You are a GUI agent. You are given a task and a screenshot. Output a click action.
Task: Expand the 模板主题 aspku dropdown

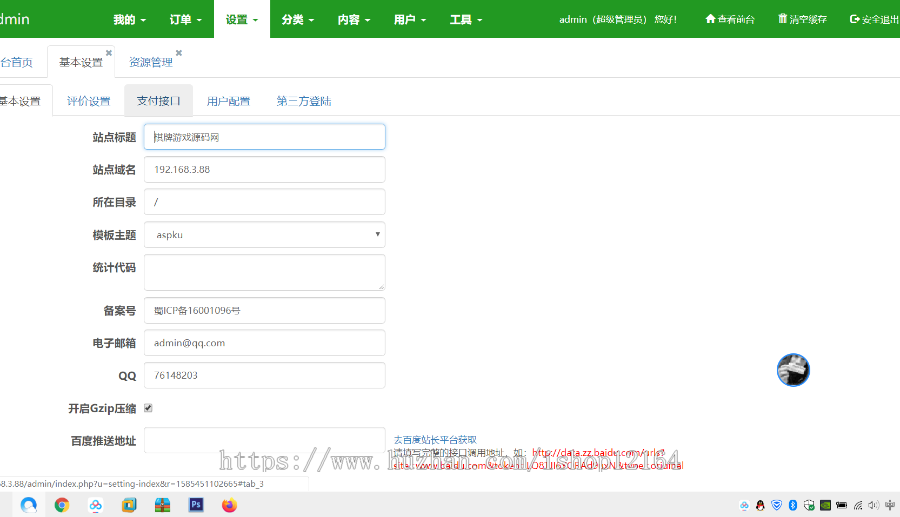point(265,235)
